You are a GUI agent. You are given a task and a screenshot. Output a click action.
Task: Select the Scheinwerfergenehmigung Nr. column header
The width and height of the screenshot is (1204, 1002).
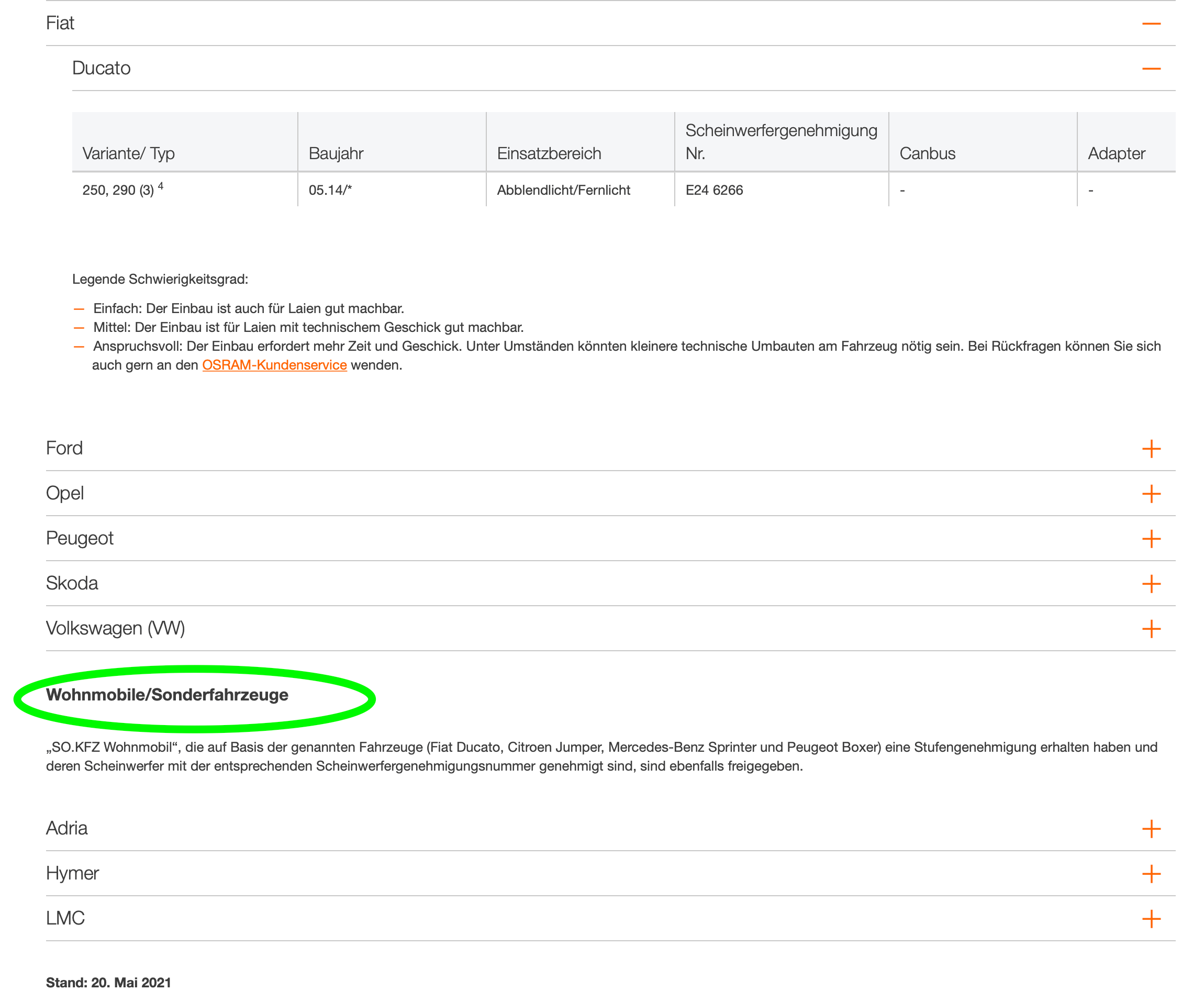click(x=781, y=141)
